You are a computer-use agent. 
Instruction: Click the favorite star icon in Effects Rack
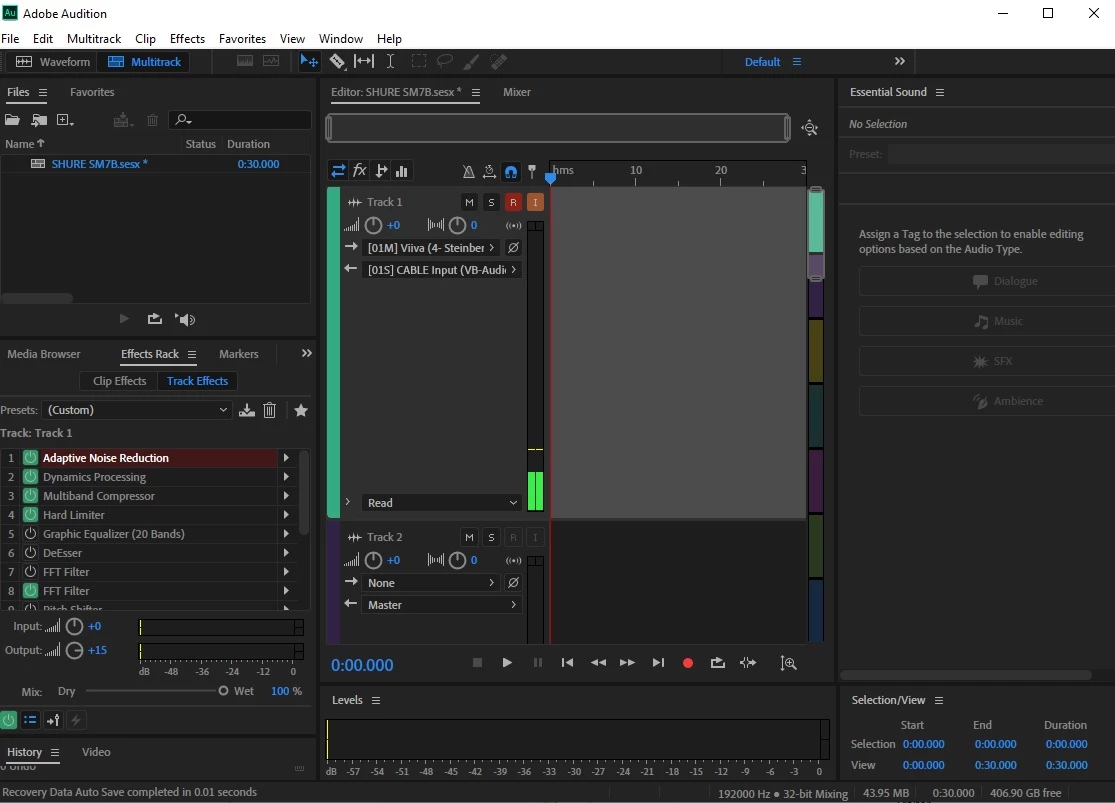[301, 410]
